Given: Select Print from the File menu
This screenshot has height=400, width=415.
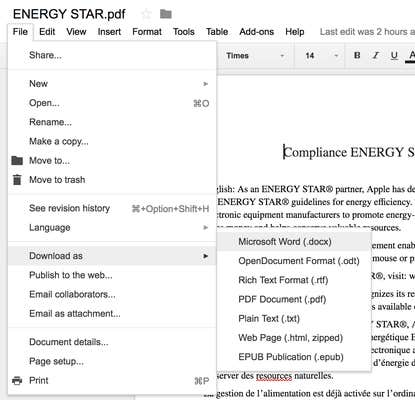Looking at the screenshot, I should point(112,380).
